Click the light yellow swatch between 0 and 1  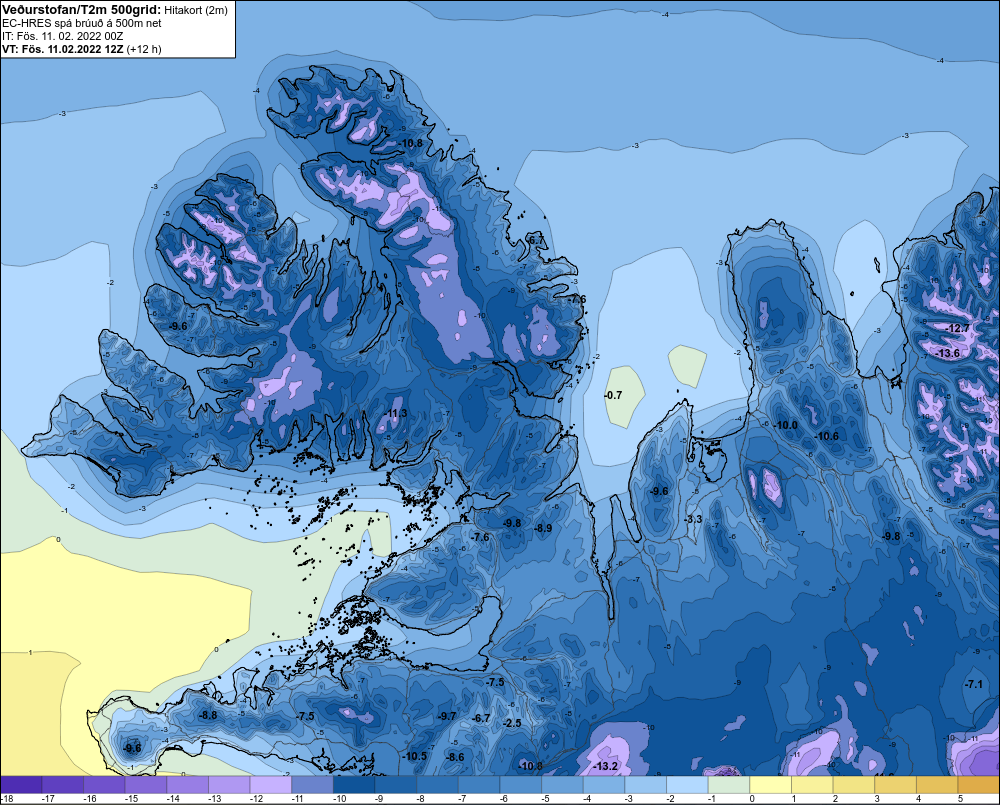pyautogui.click(x=770, y=785)
